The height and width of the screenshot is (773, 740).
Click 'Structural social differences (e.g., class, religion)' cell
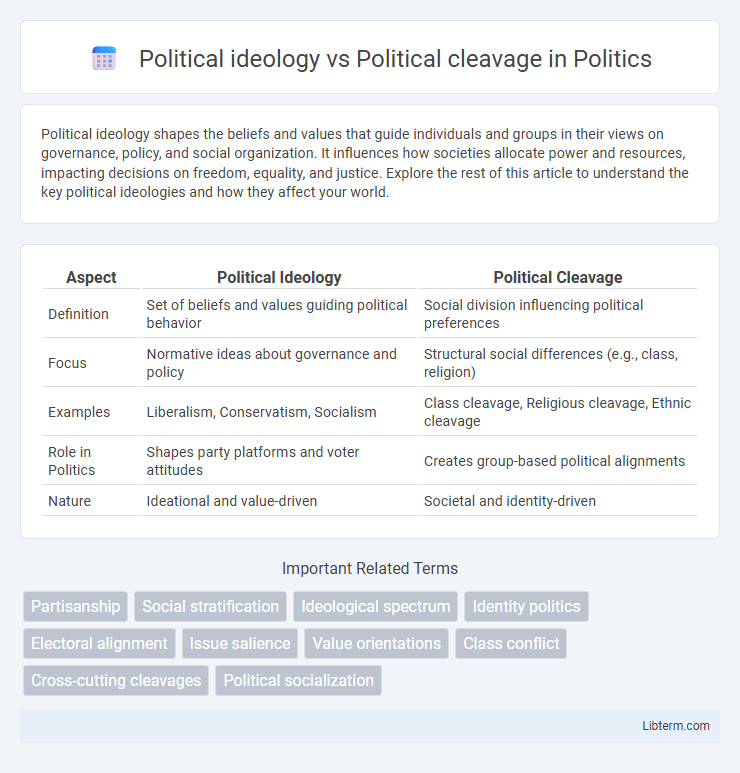tap(558, 363)
